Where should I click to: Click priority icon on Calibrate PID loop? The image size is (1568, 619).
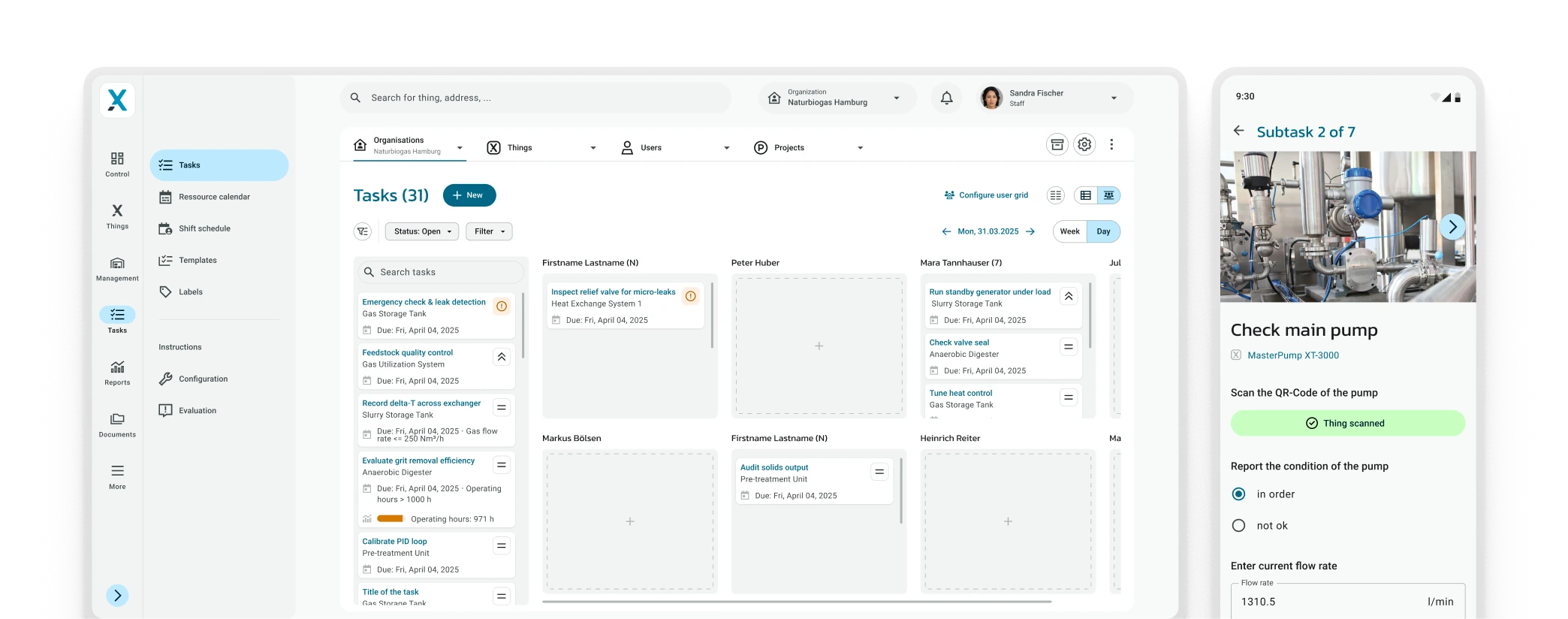502,545
